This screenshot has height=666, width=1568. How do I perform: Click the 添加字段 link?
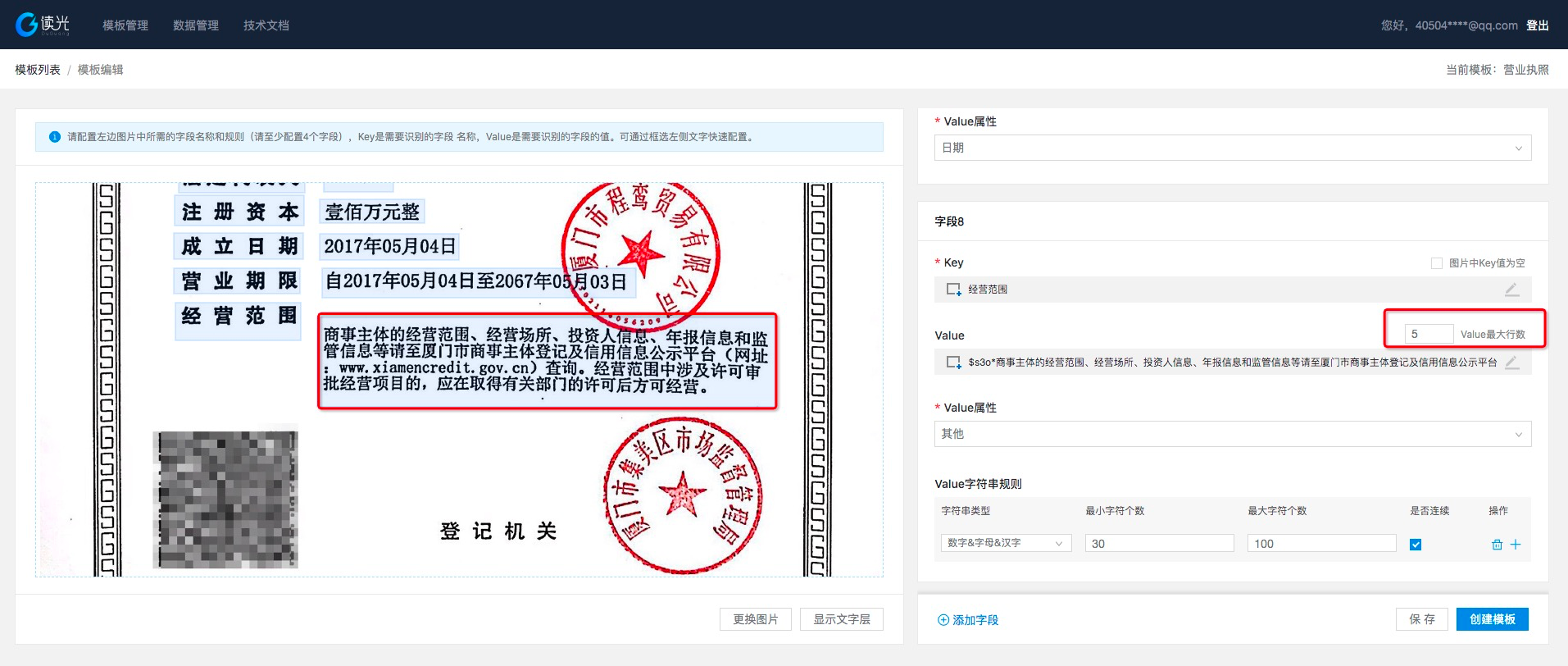[x=968, y=620]
